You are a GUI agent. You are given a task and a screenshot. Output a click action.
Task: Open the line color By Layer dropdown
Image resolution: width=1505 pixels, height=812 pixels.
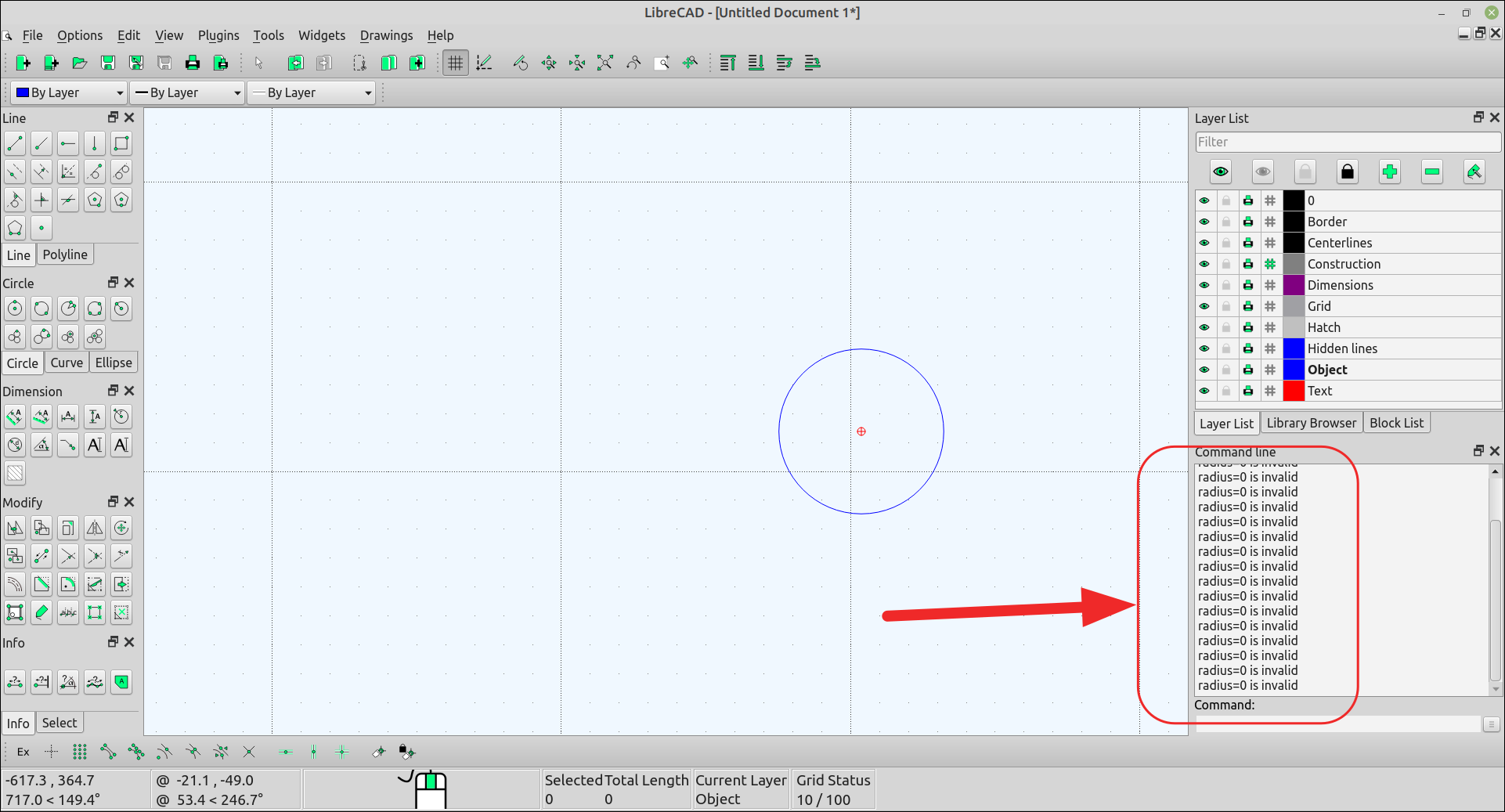[69, 92]
